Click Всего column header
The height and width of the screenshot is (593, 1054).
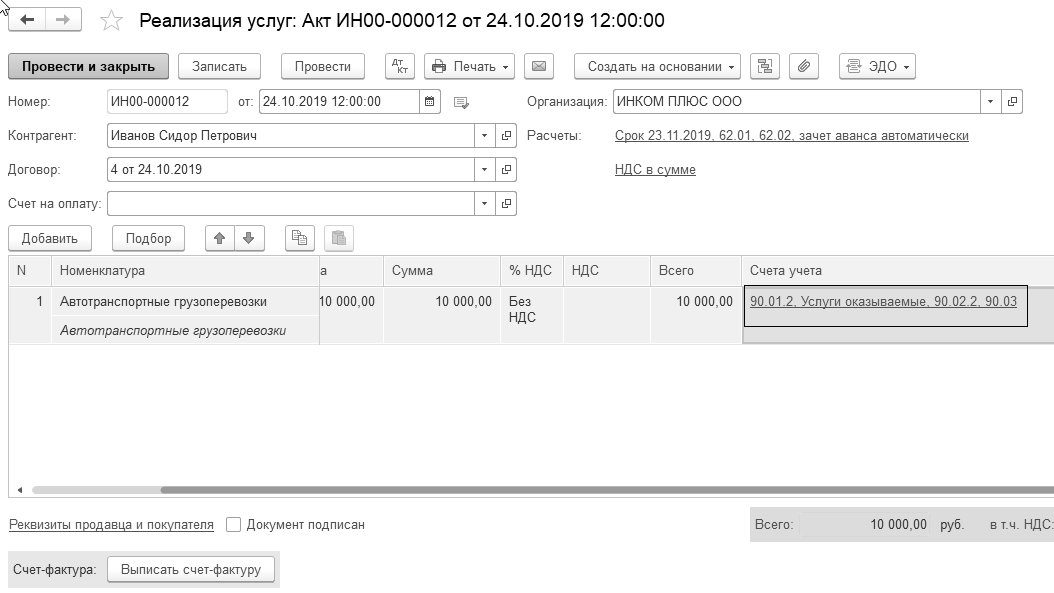696,270
